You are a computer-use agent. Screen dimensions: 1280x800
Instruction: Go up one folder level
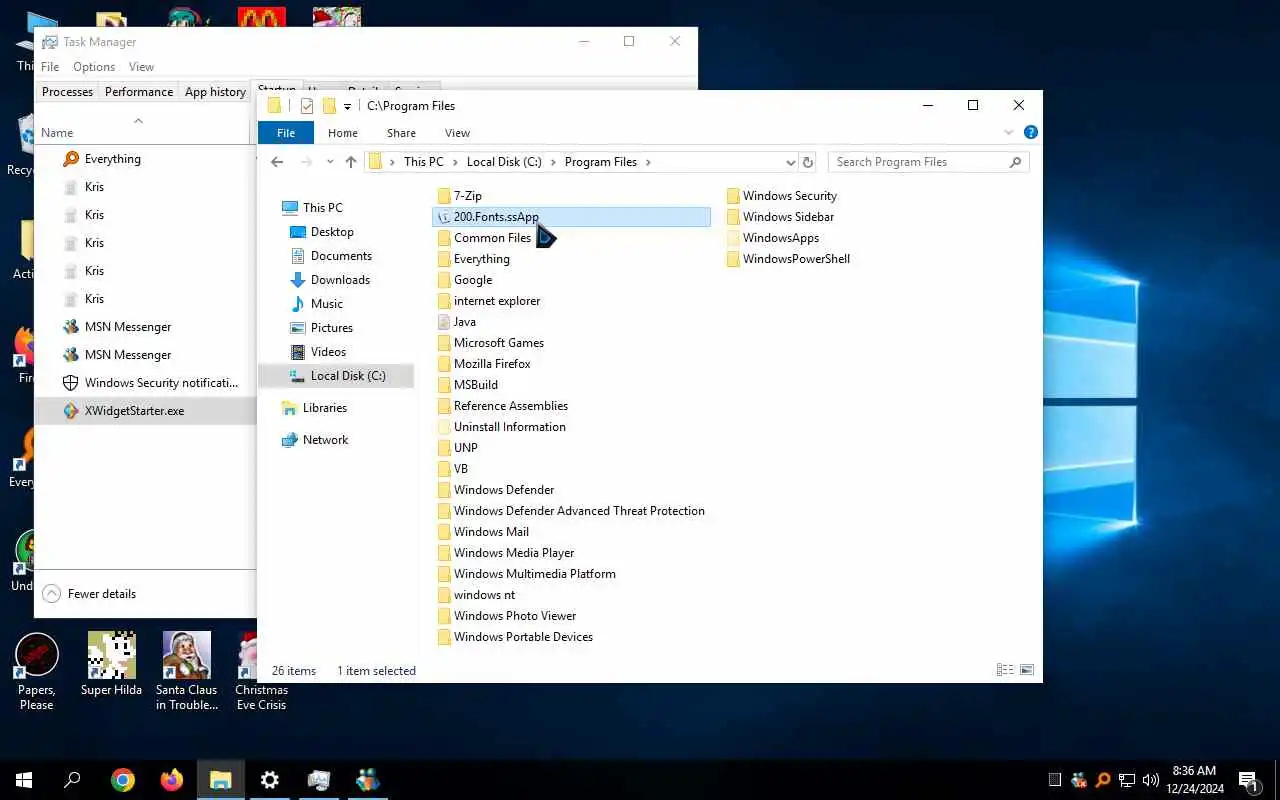pyautogui.click(x=350, y=162)
